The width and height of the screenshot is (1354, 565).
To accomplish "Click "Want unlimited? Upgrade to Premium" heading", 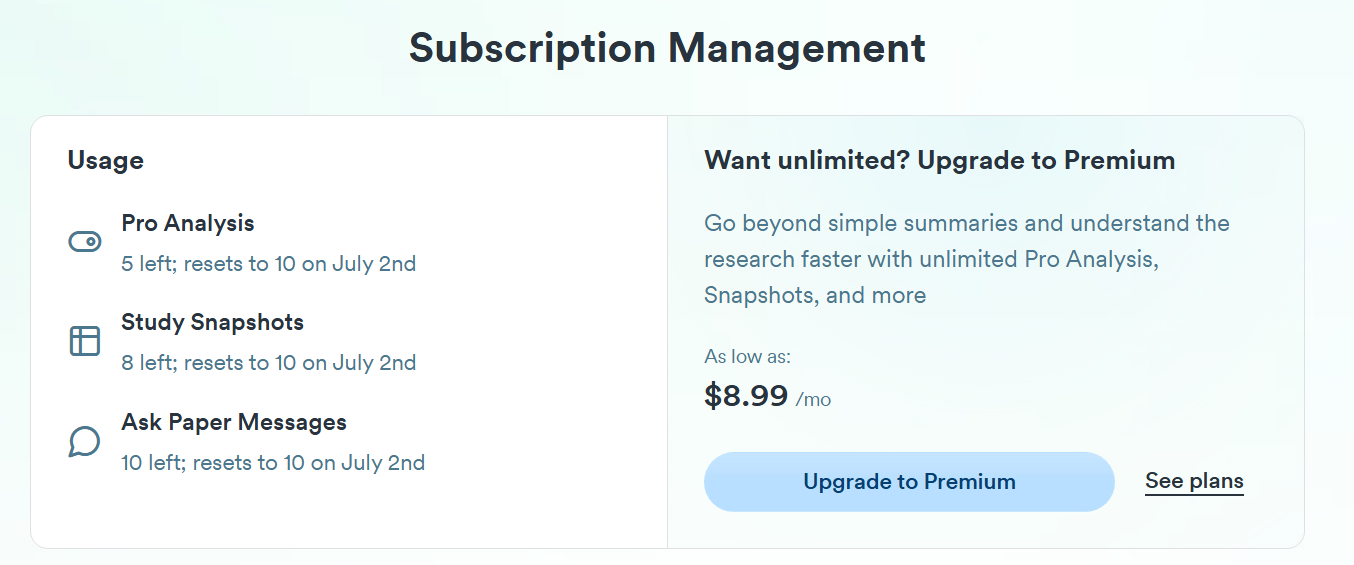I will click(x=939, y=160).
